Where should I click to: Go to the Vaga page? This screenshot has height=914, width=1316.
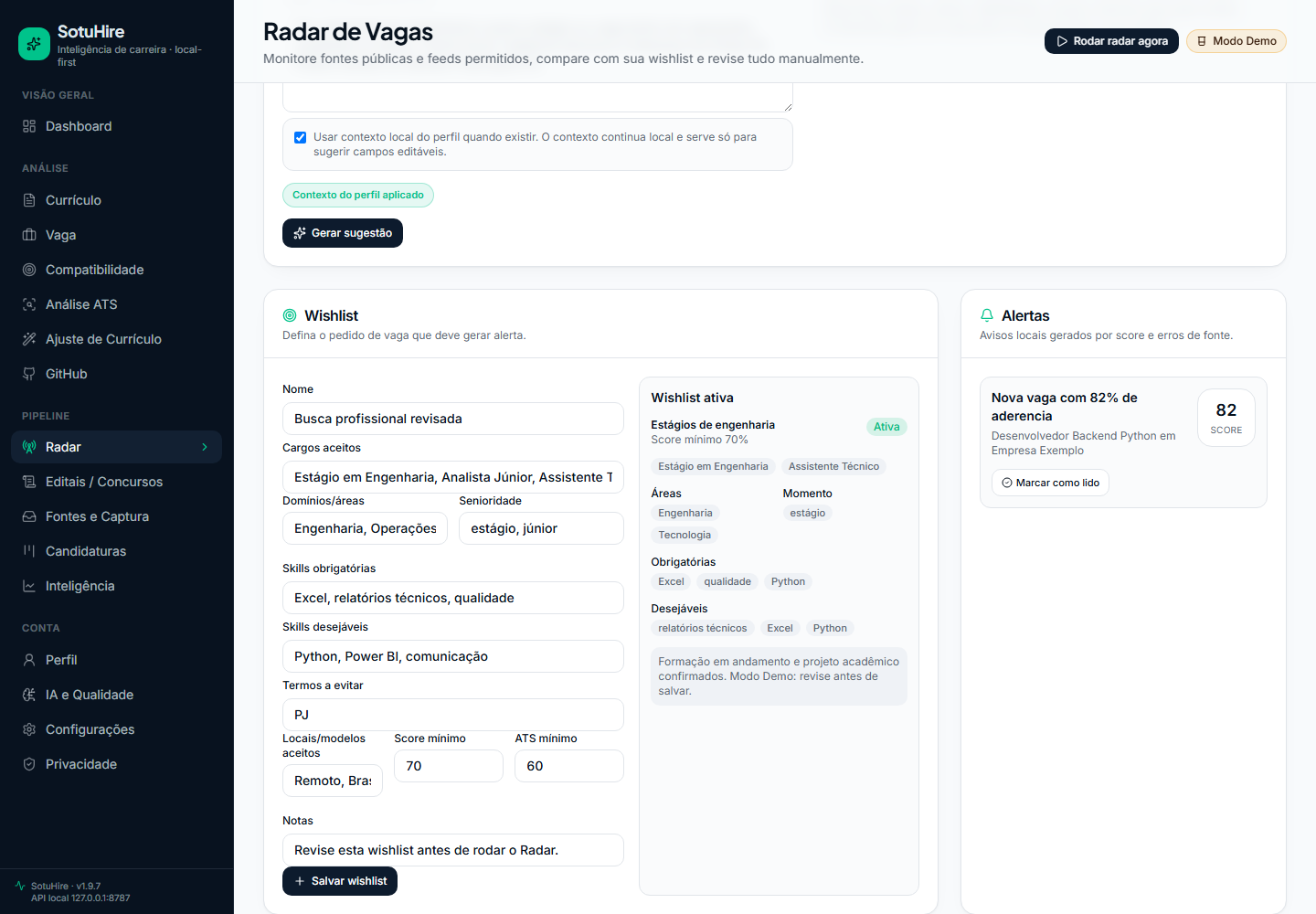coord(116,235)
